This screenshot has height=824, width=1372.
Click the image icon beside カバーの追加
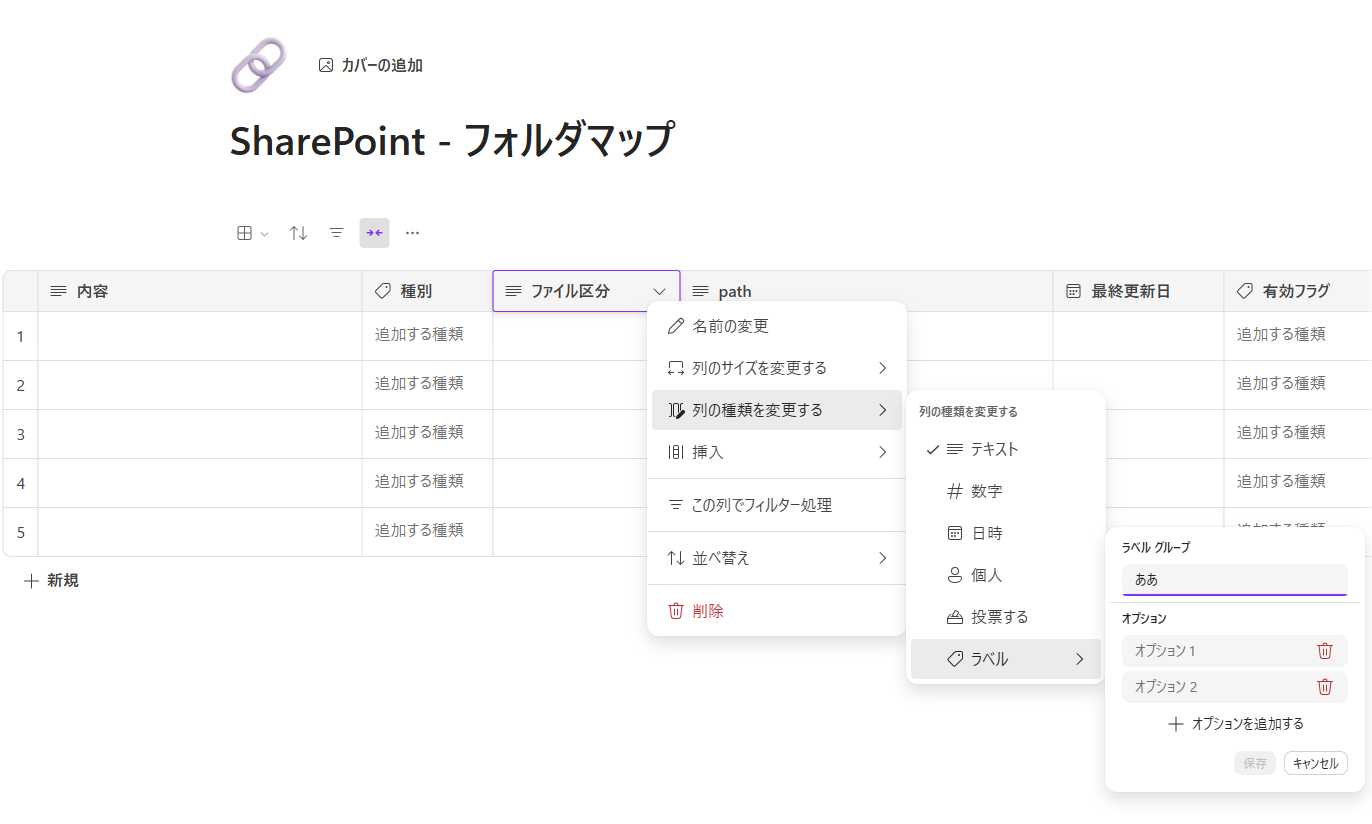(x=325, y=65)
